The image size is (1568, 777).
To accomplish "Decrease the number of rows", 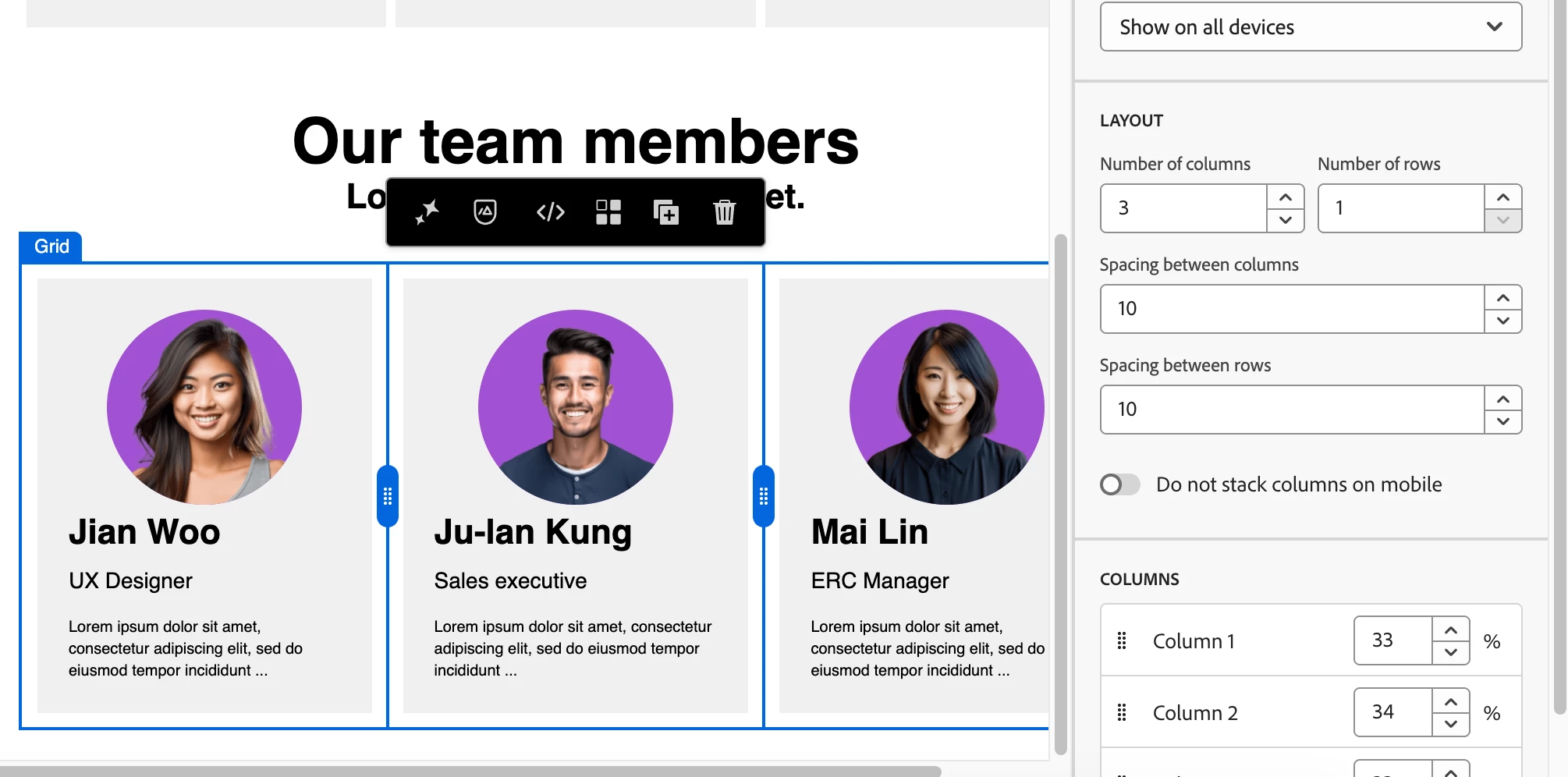I will point(1503,220).
